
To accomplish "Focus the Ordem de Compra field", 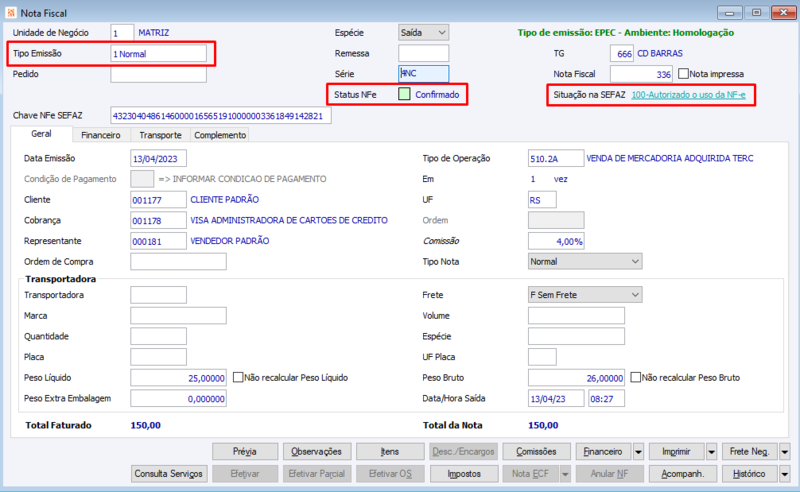I will tap(178, 261).
